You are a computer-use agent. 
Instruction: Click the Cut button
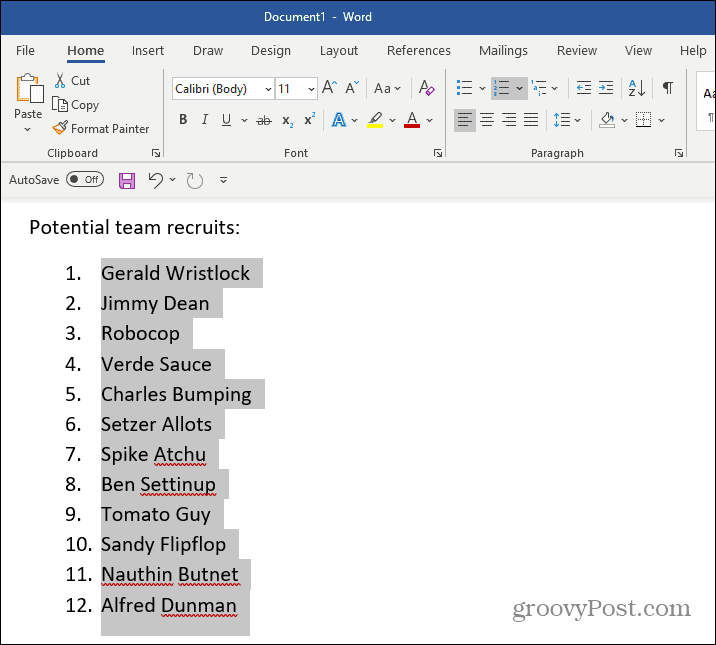pos(72,81)
